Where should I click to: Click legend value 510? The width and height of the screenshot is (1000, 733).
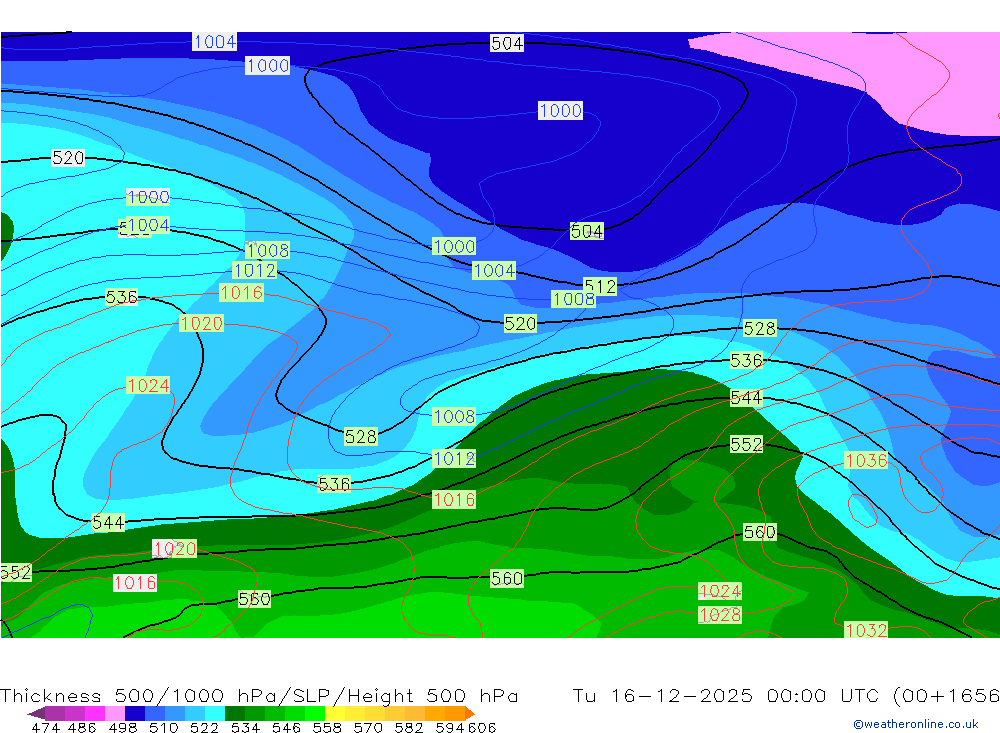click(164, 728)
